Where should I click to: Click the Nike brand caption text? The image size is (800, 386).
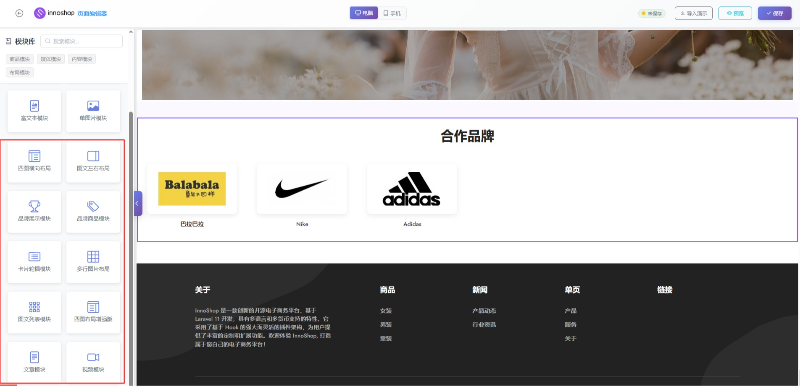302,224
